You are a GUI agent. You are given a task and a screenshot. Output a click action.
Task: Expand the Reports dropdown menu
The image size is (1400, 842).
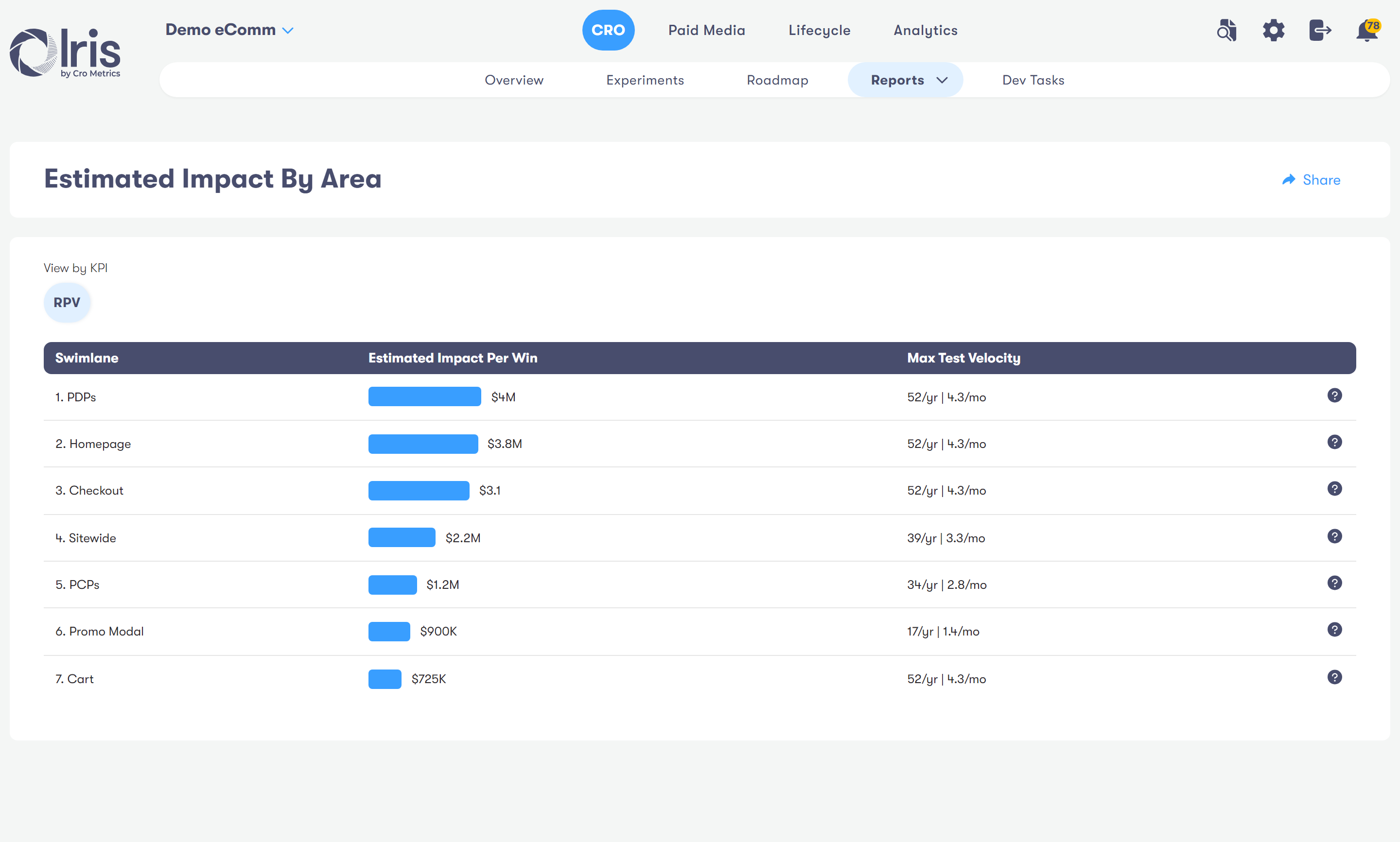(906, 80)
